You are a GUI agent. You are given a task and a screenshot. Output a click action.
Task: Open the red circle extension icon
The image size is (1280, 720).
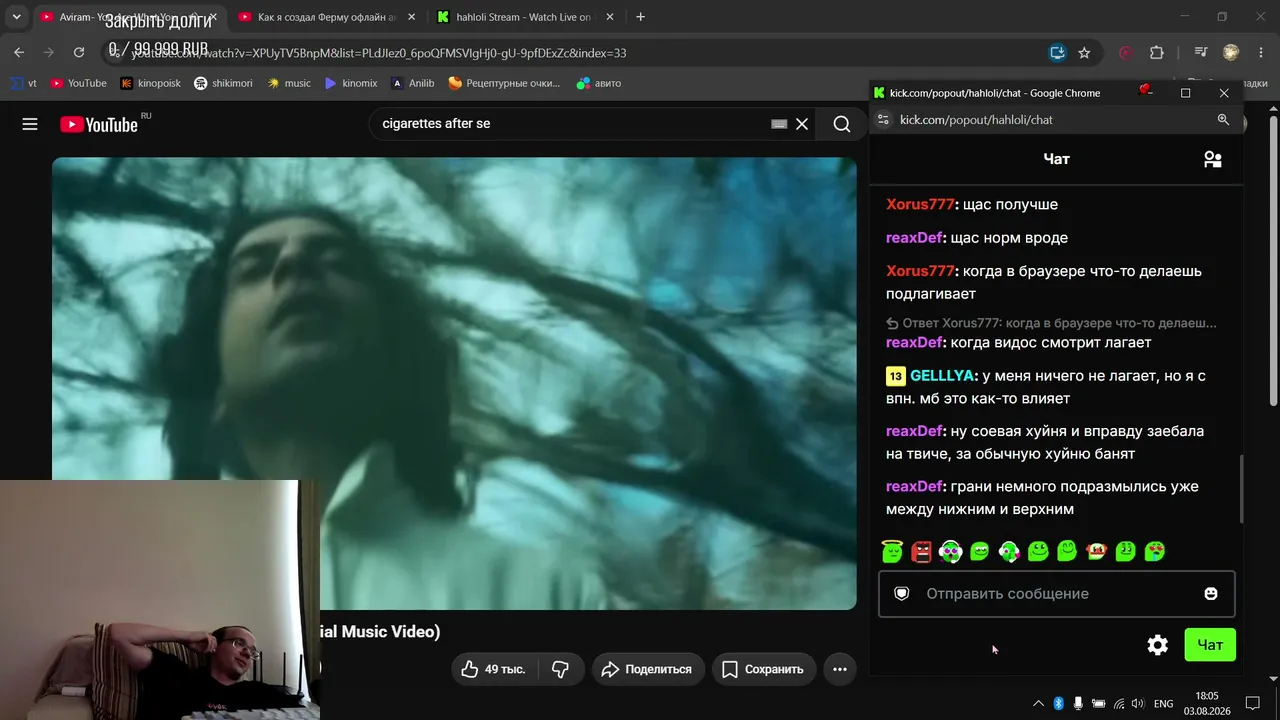pos(1126,53)
